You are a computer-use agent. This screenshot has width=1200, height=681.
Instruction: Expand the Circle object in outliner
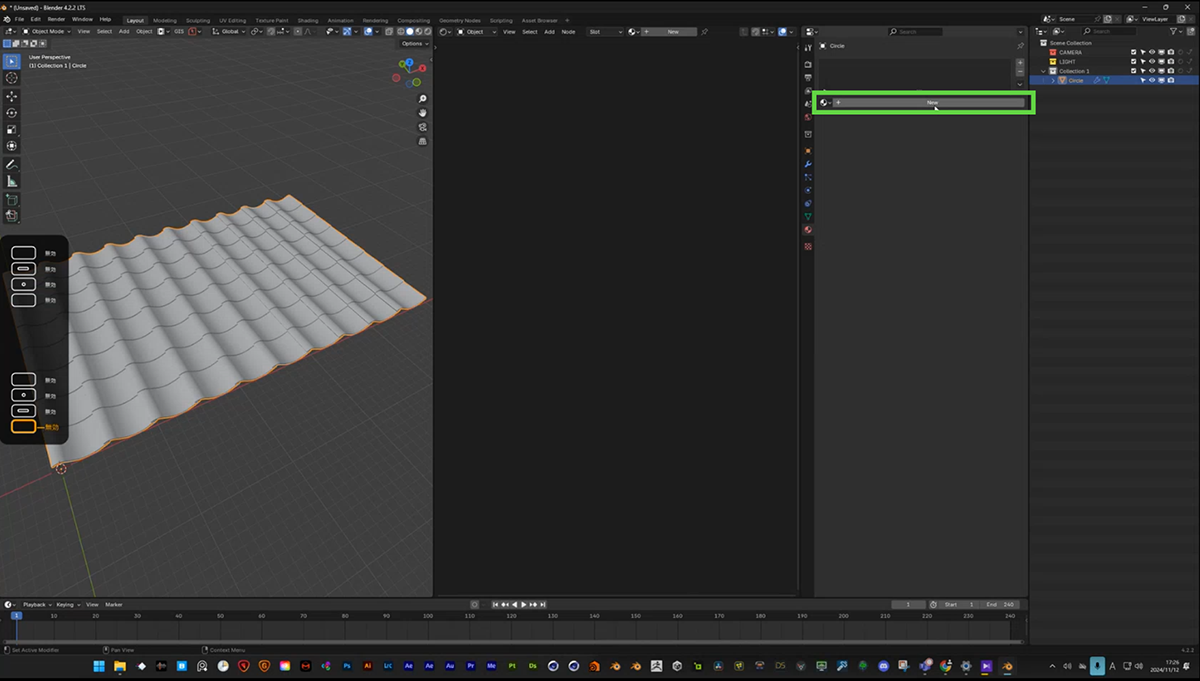click(1053, 80)
